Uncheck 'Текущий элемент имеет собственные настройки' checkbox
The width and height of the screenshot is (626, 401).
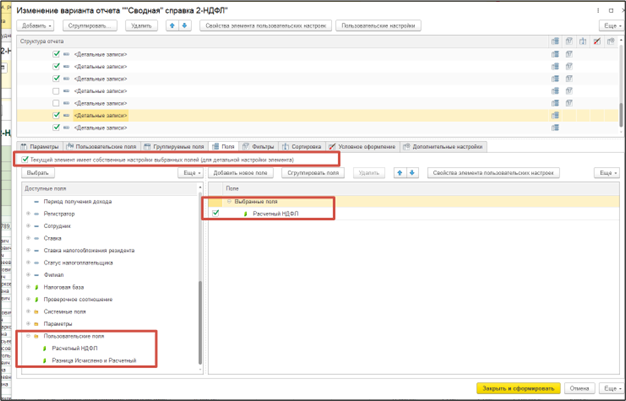click(26, 159)
